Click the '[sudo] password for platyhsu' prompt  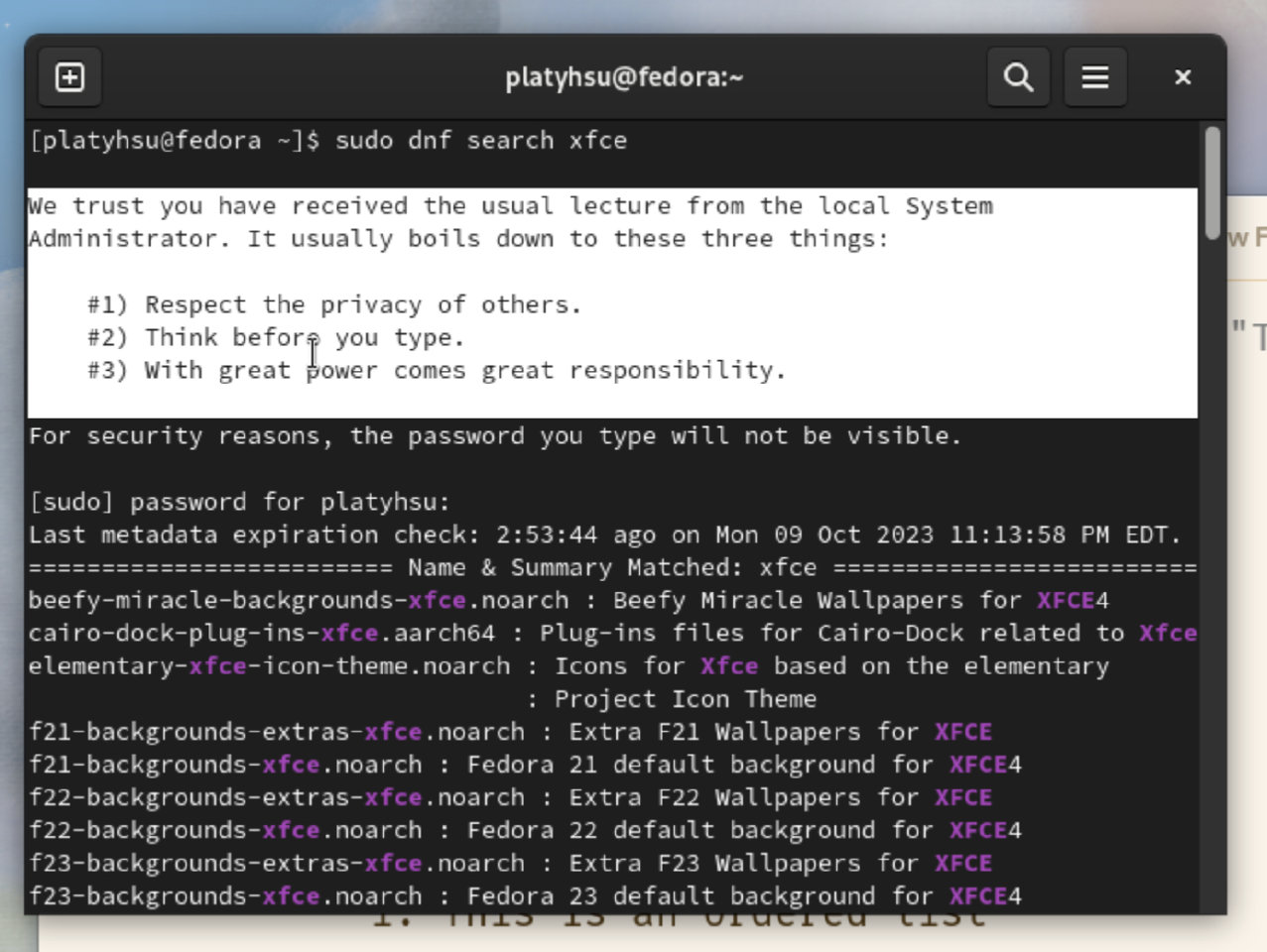pos(239,502)
